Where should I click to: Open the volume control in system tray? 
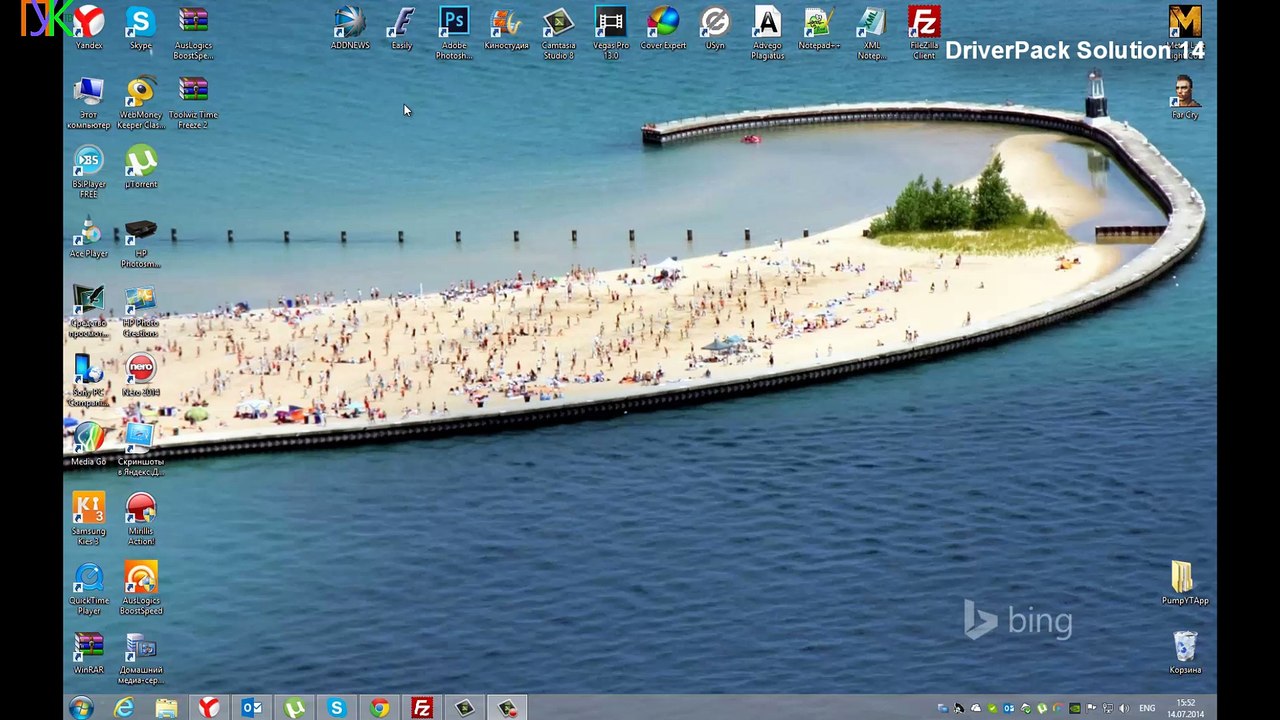pos(1123,709)
